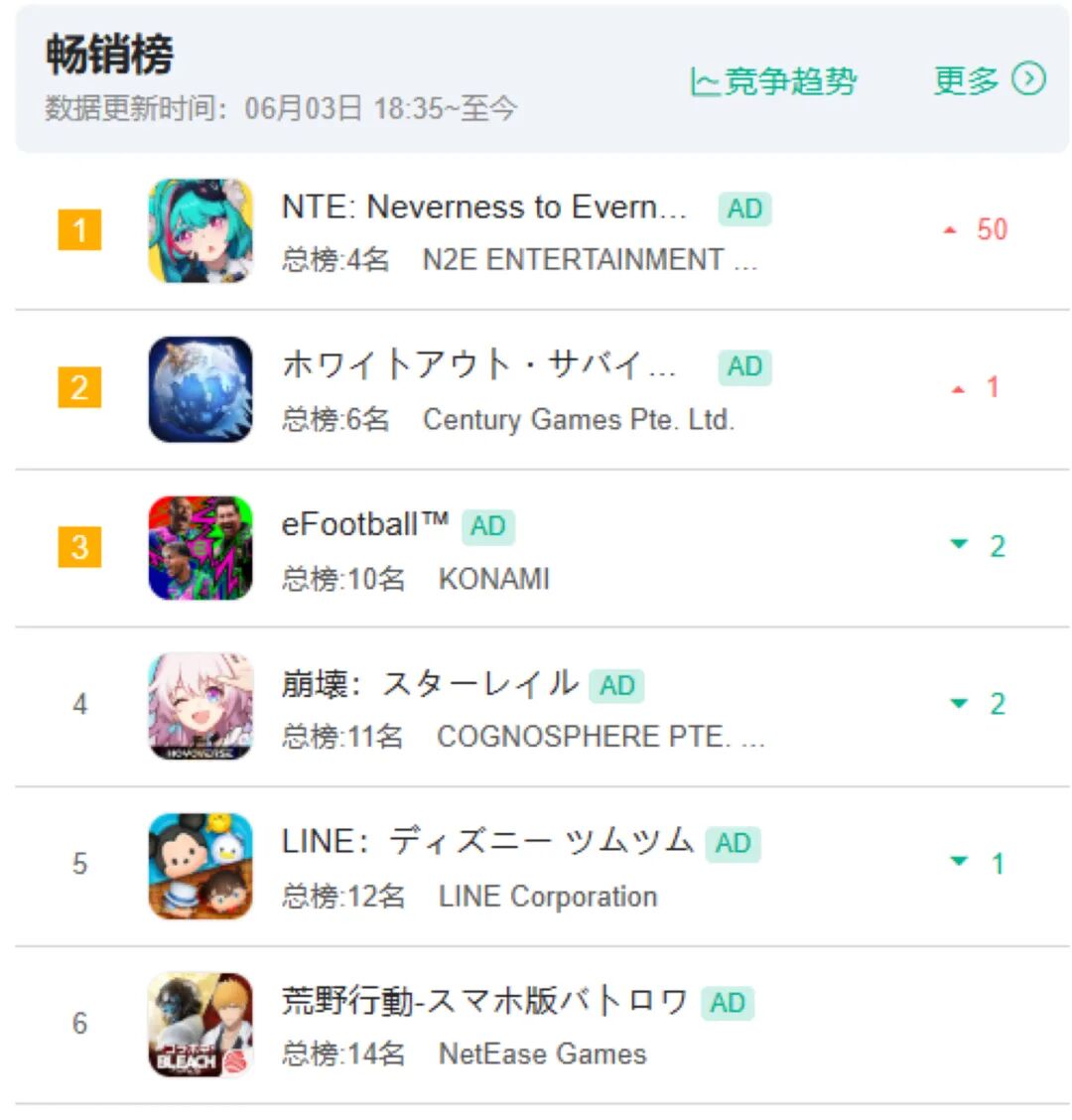
Task: Open the LINE Disney Tsum Tsum icon
Action: (x=200, y=866)
